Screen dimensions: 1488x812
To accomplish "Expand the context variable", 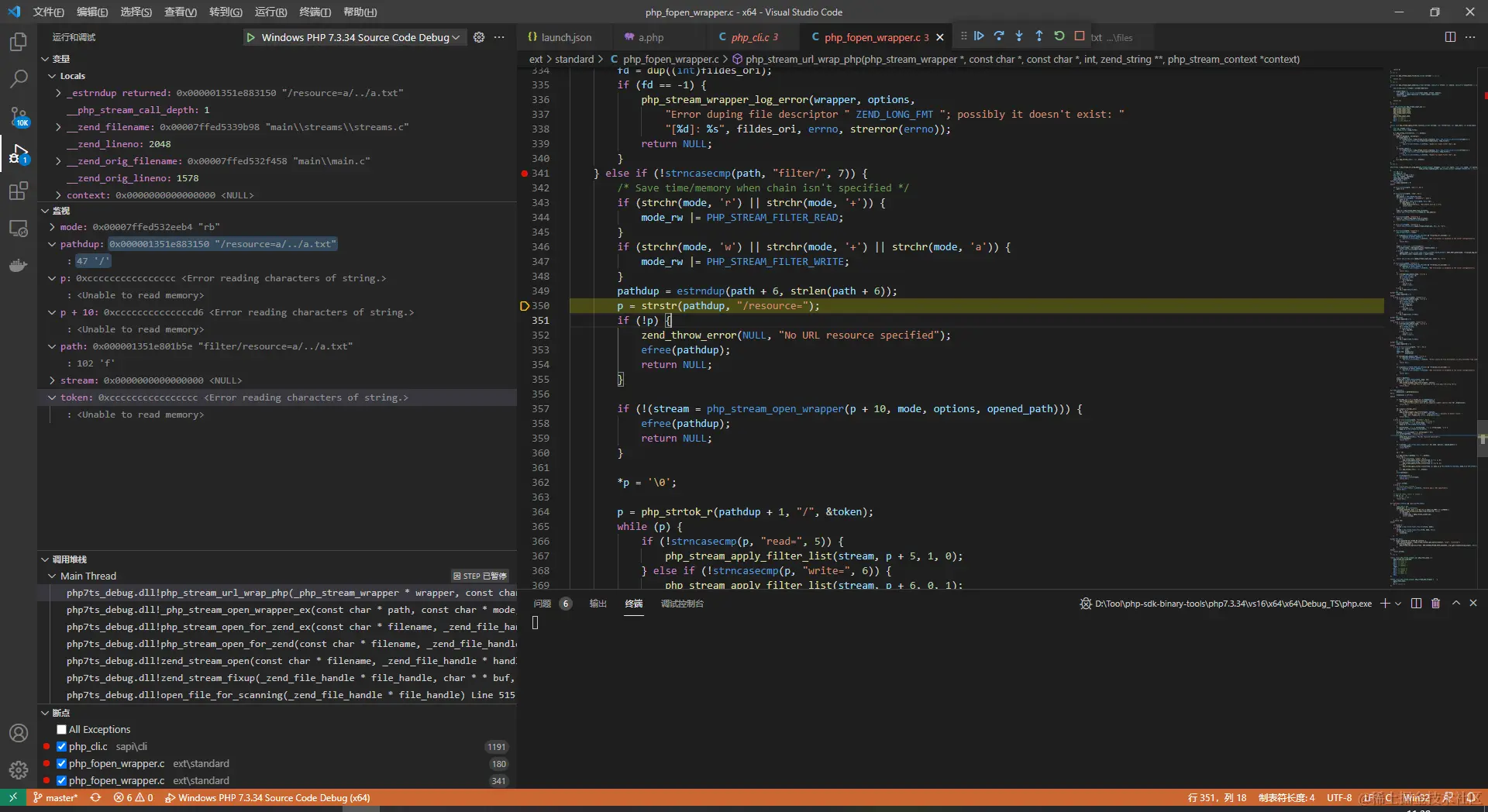I will [58, 195].
